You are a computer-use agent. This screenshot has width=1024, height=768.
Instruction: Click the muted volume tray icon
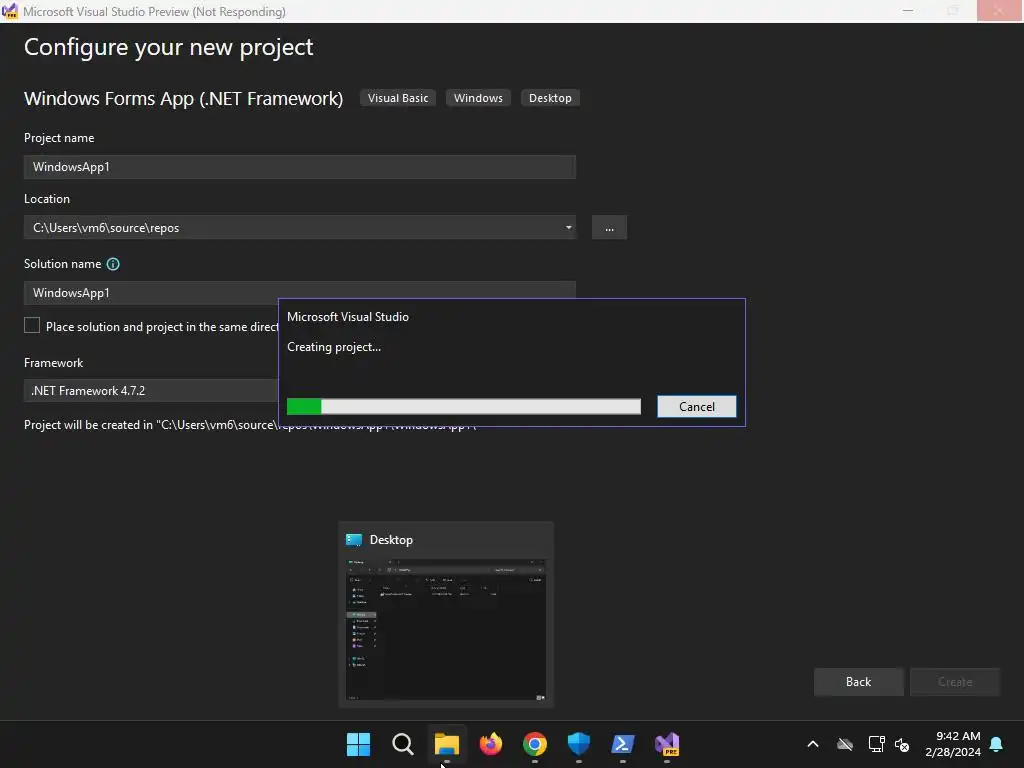[x=902, y=744]
